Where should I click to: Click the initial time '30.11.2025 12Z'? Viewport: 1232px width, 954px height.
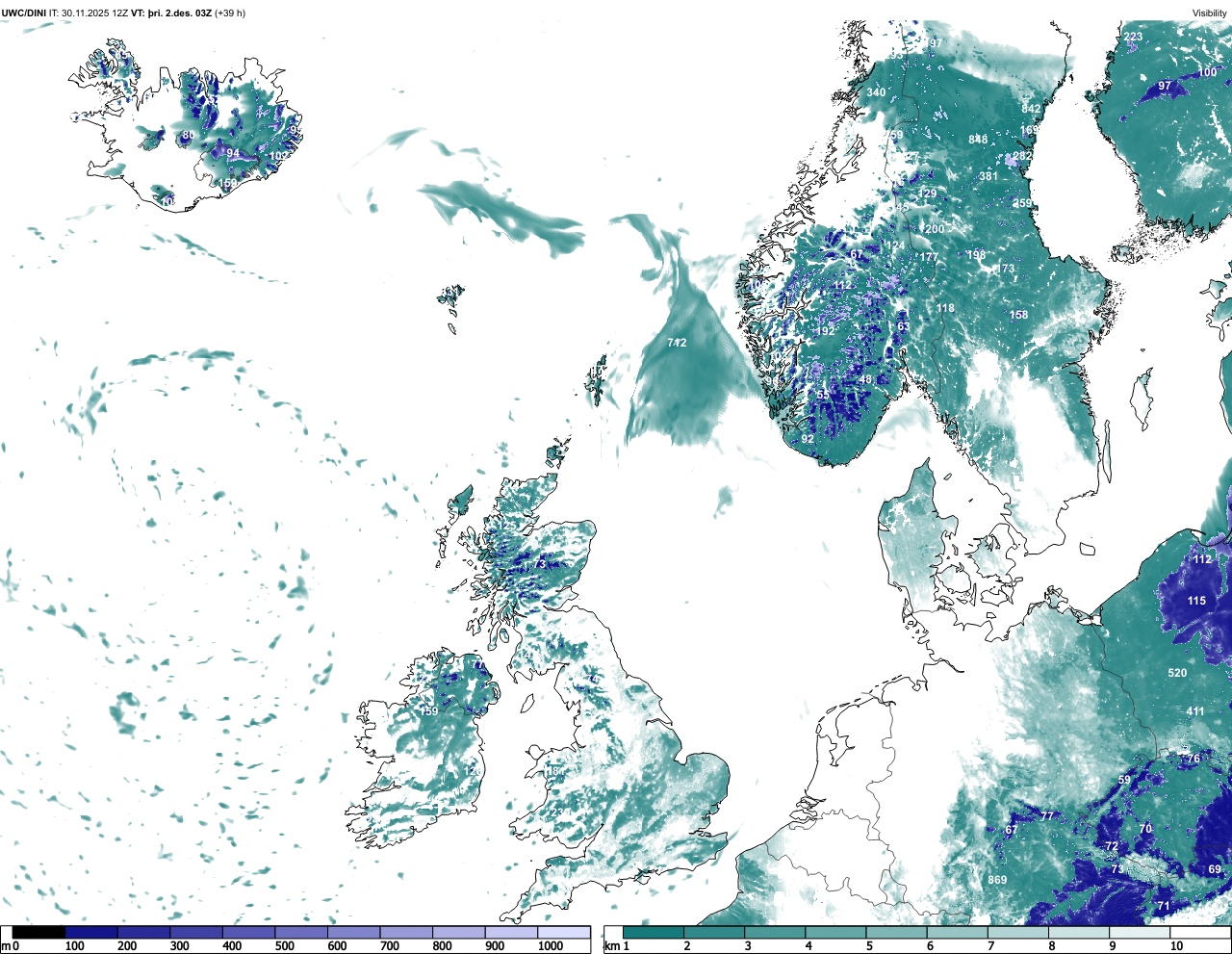tap(94, 13)
